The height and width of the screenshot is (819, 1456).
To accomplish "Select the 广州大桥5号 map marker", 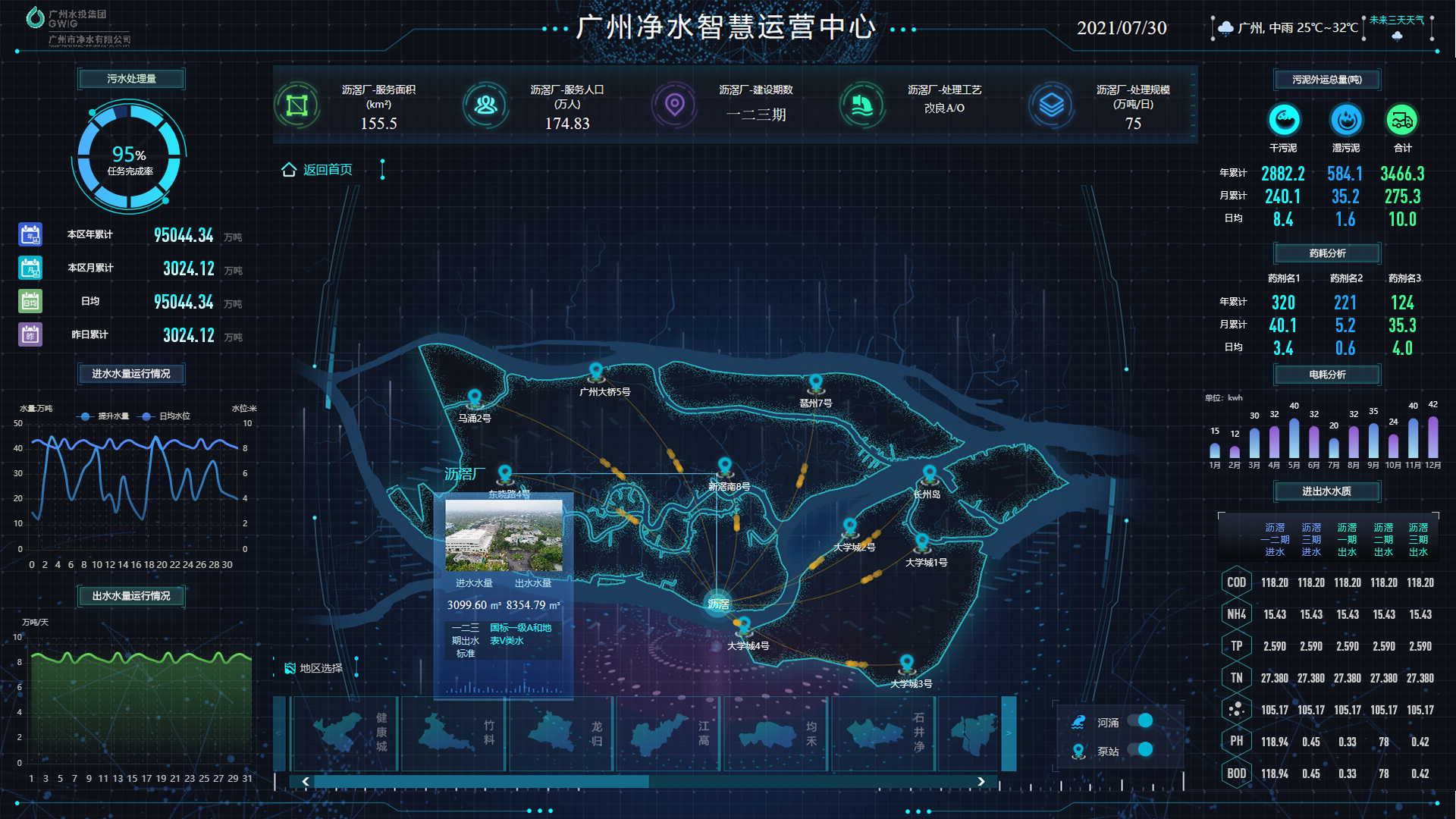I will [x=596, y=372].
